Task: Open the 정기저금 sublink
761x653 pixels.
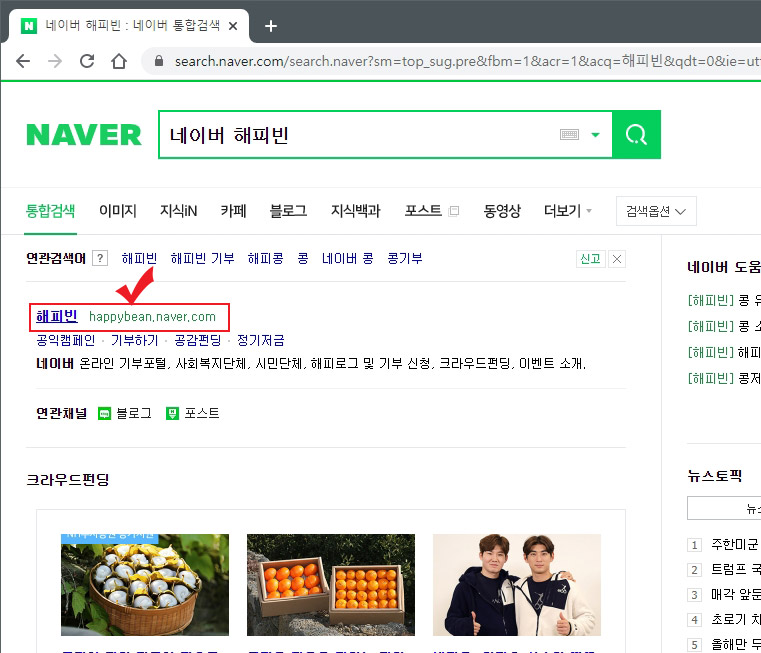Action: pos(261,340)
